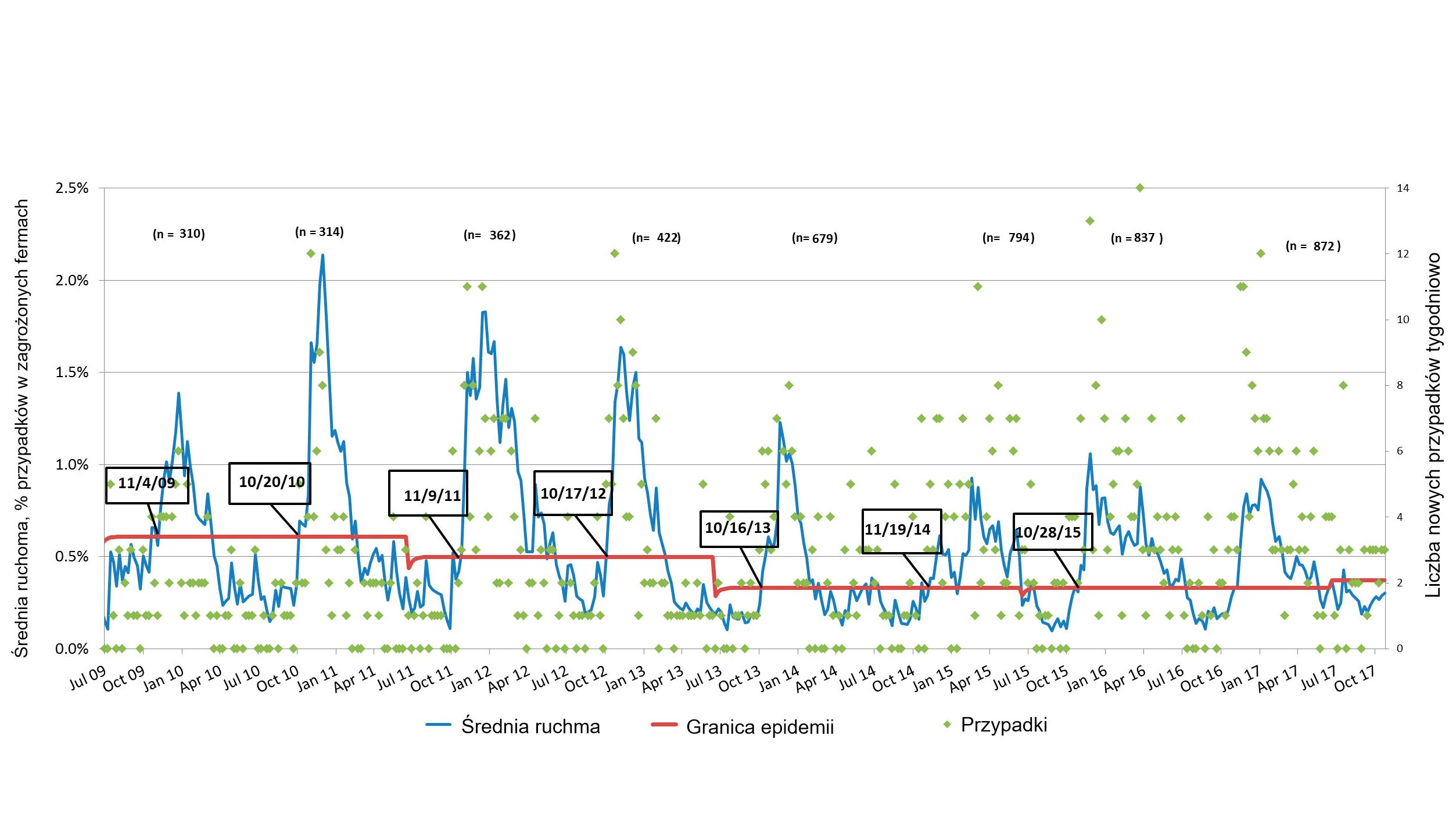Select the 10/16/13 date callout

(x=738, y=528)
